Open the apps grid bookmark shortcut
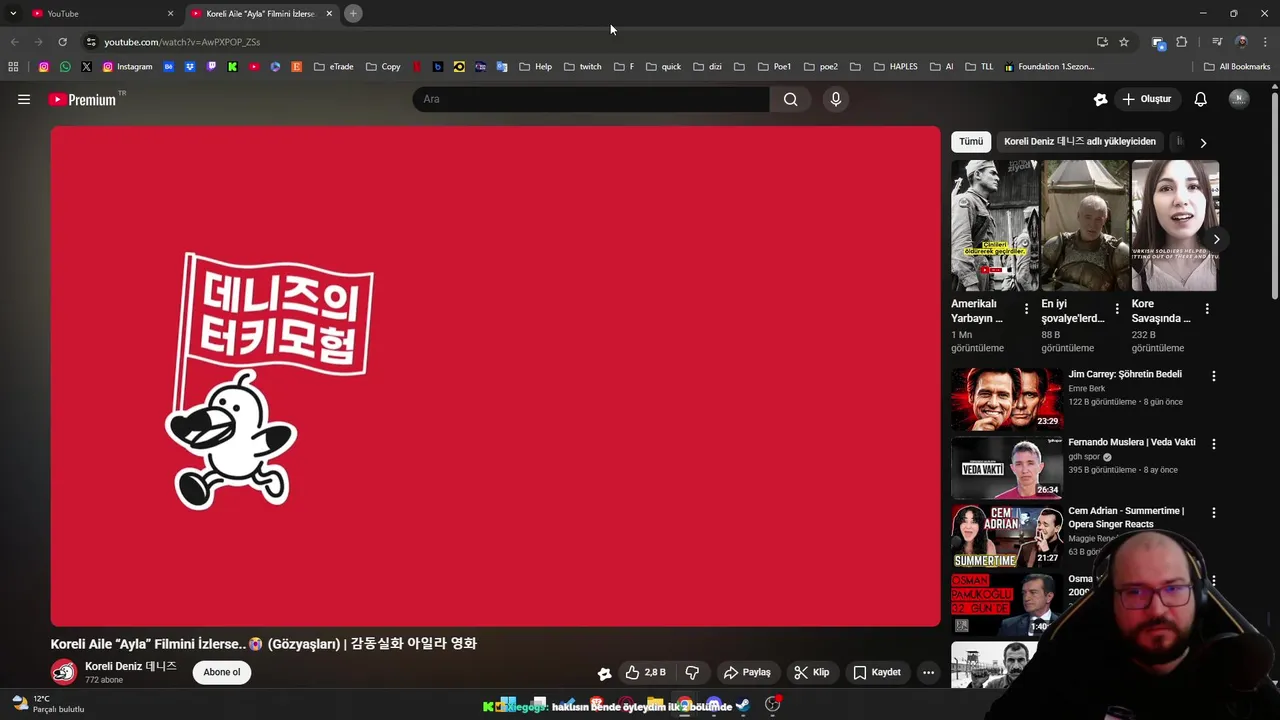1280x720 pixels. tap(13, 67)
